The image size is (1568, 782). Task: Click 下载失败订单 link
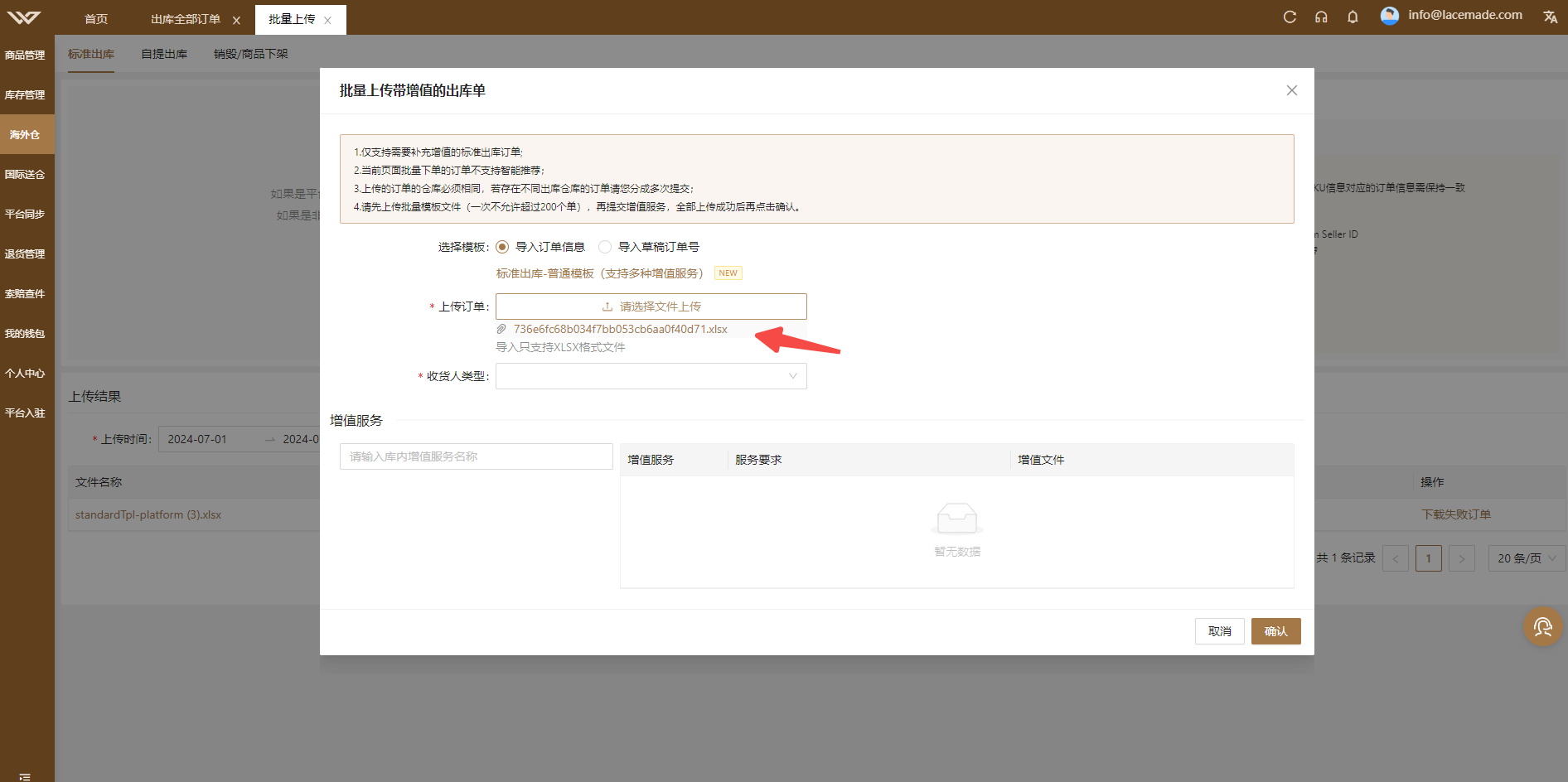(x=1456, y=514)
